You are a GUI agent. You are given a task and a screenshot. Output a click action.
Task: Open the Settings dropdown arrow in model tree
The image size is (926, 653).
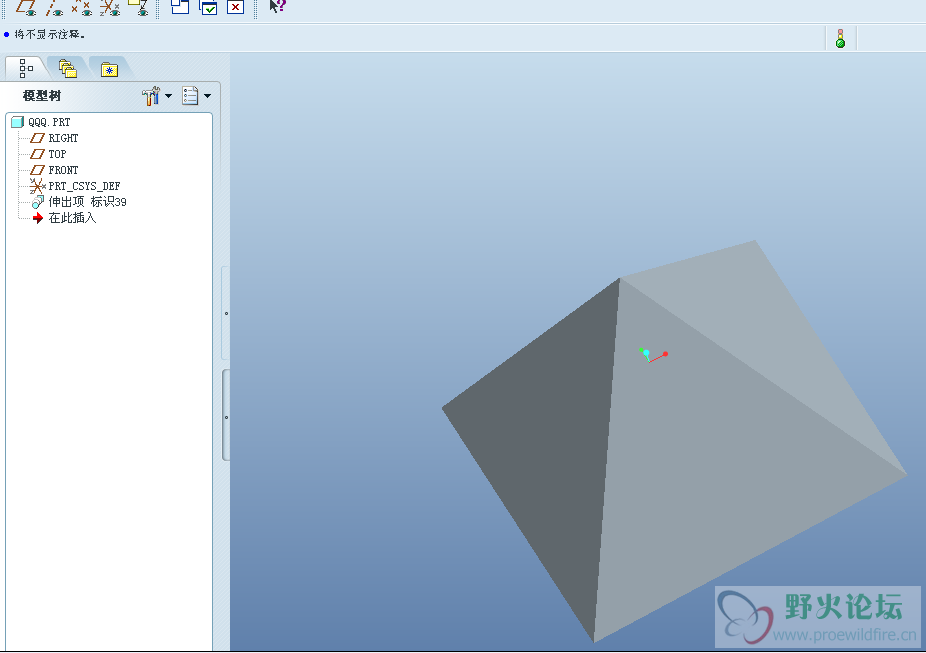click(207, 96)
